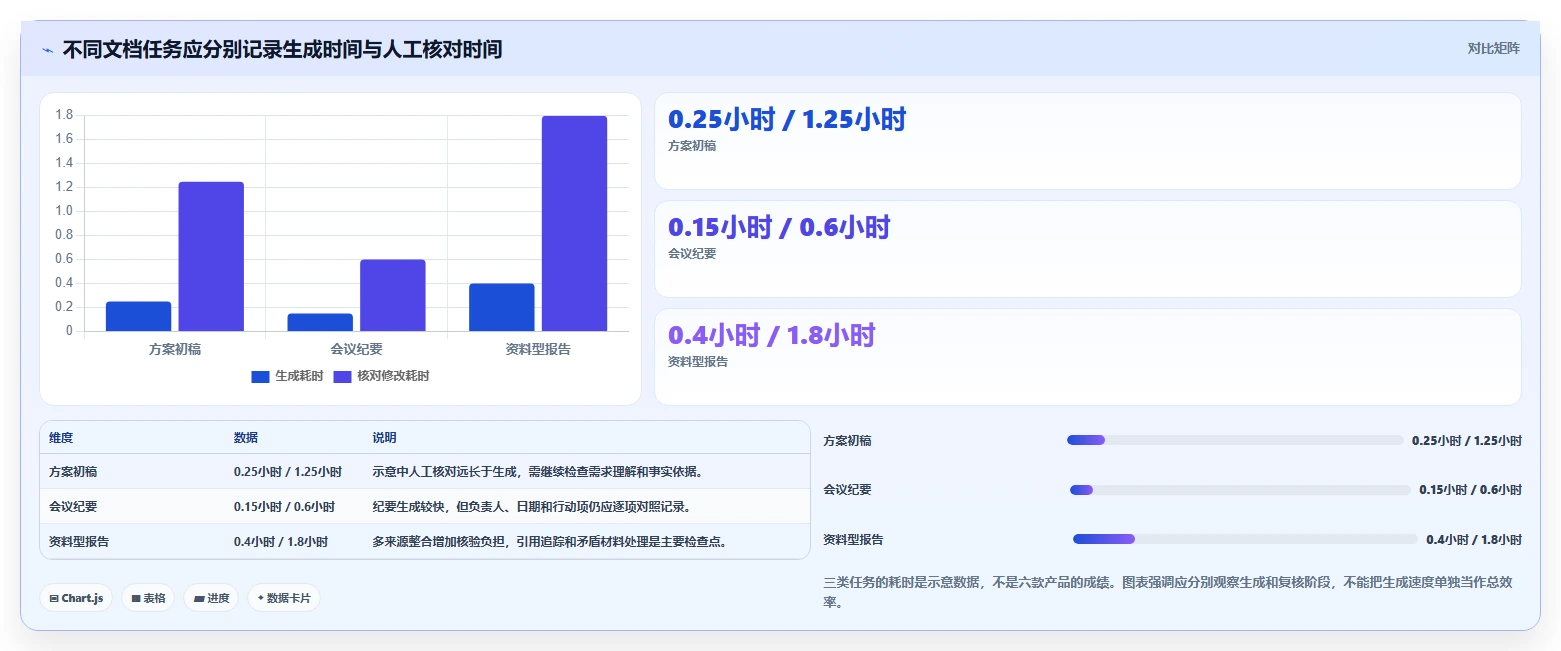Viewport: 1561px width, 651px height.
Task: Click the 对比矩阵 label in header
Action: pos(1493,49)
